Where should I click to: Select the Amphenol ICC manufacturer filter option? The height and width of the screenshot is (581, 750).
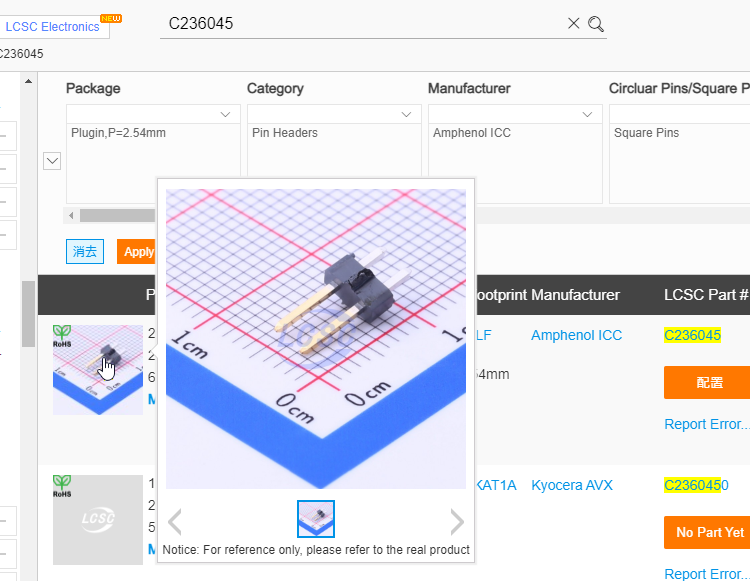pyautogui.click(x=472, y=133)
